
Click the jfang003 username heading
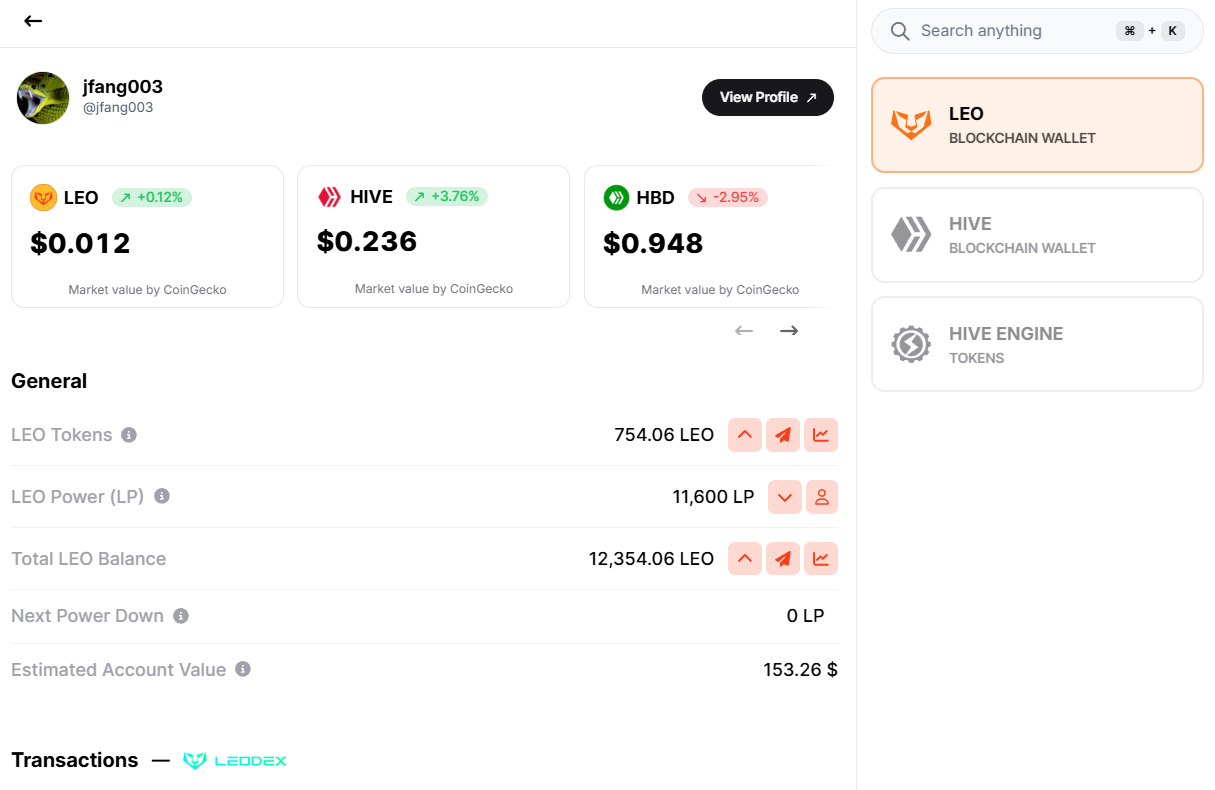click(123, 86)
